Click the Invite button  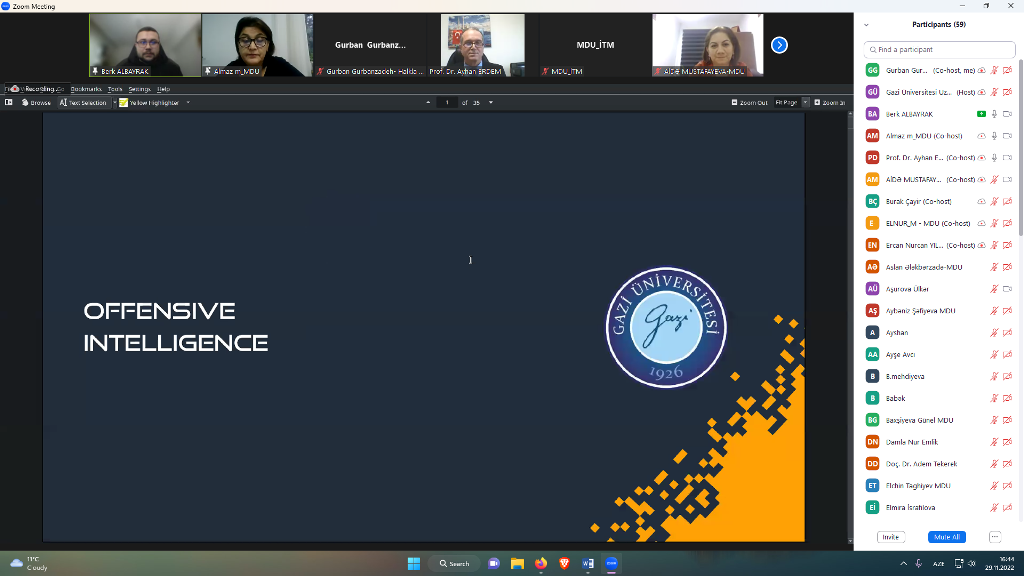coord(890,537)
